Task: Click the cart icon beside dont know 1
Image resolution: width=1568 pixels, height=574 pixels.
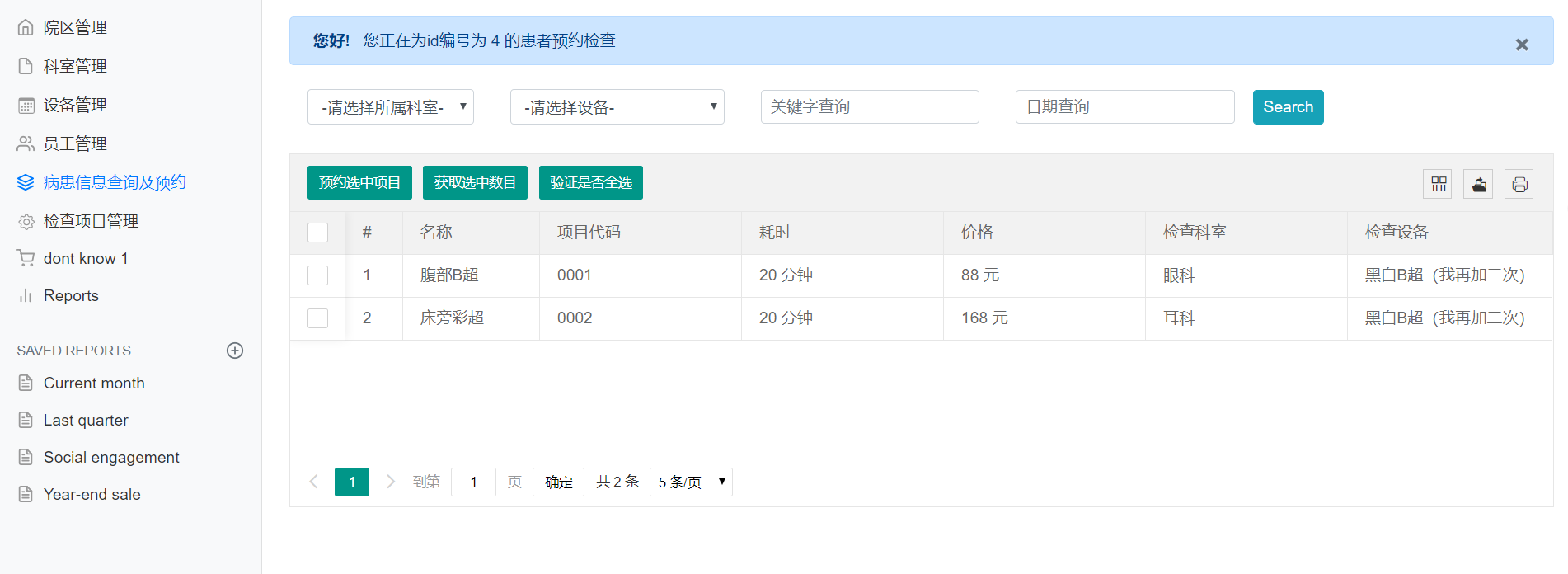Action: 26,258
